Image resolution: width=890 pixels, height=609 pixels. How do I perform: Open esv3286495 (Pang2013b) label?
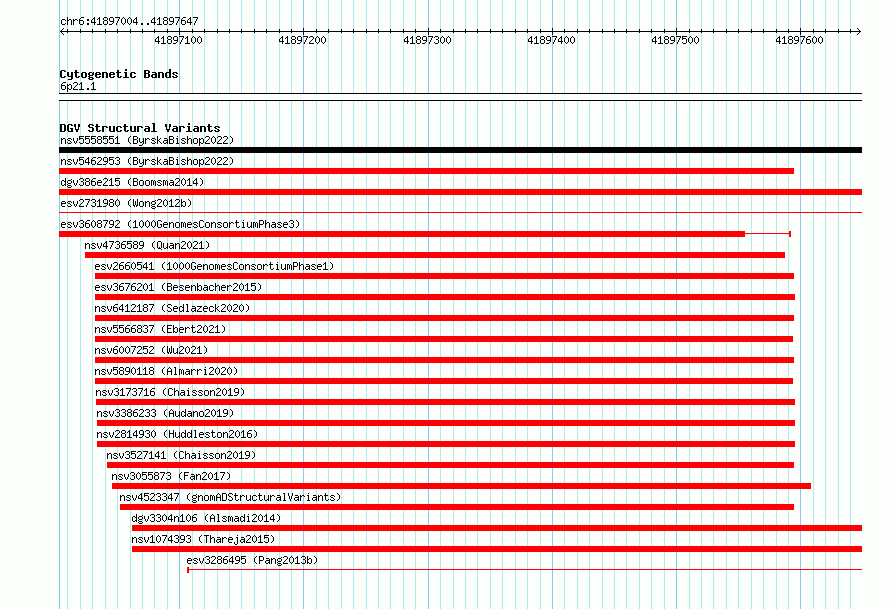(x=252, y=560)
